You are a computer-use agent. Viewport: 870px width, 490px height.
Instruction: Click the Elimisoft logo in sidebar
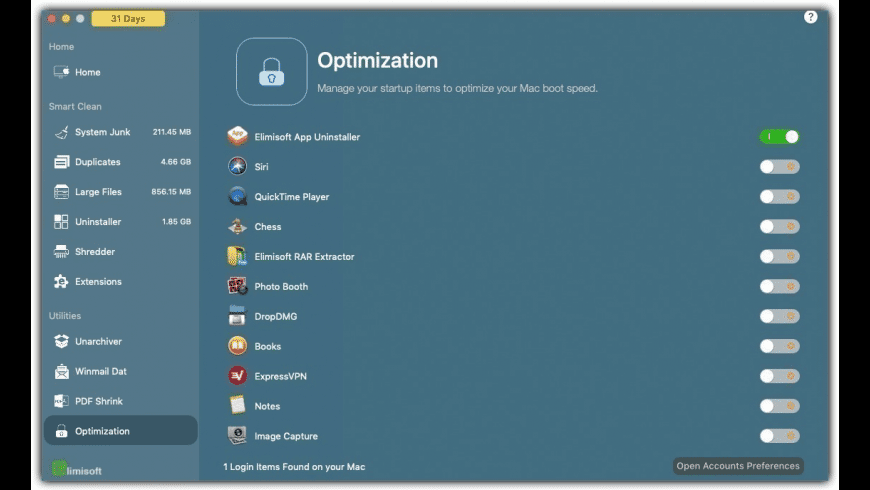(x=77, y=469)
